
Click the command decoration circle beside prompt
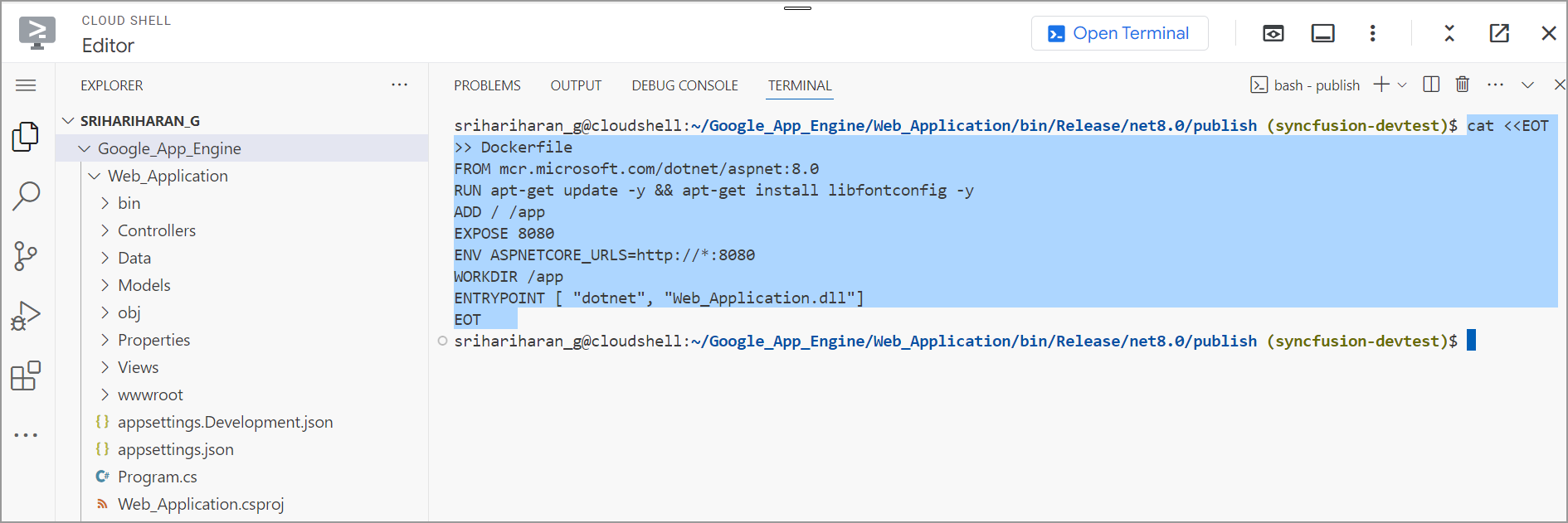tap(442, 341)
